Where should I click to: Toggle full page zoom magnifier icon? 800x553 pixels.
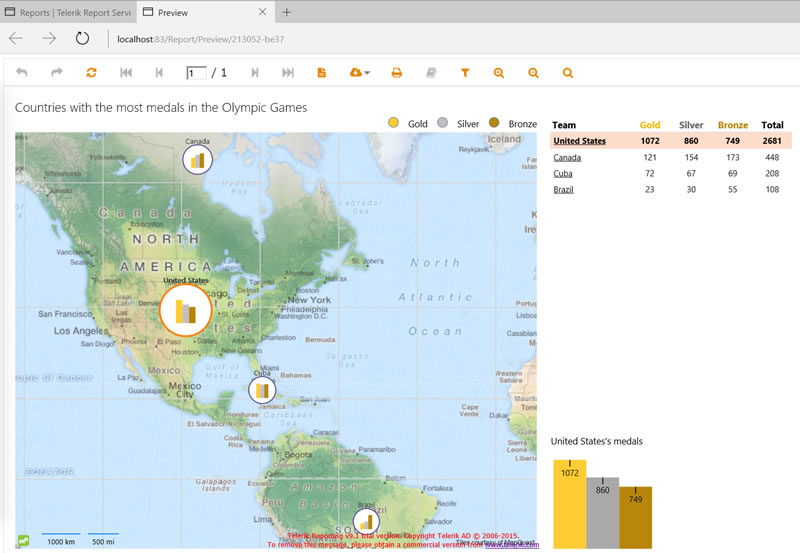567,73
